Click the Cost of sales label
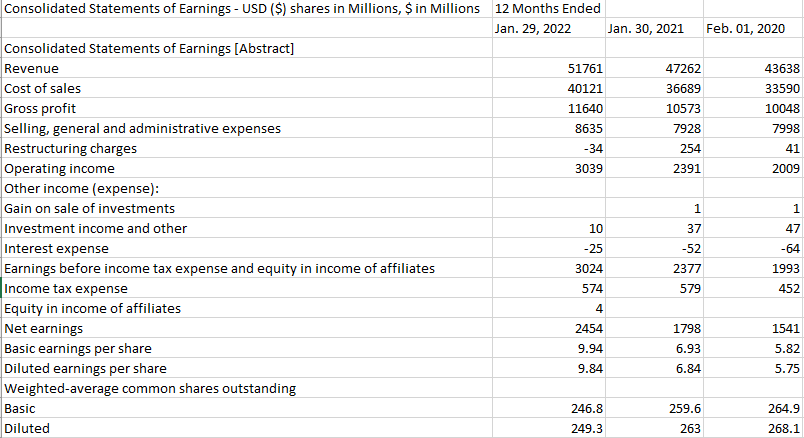 (x=43, y=89)
